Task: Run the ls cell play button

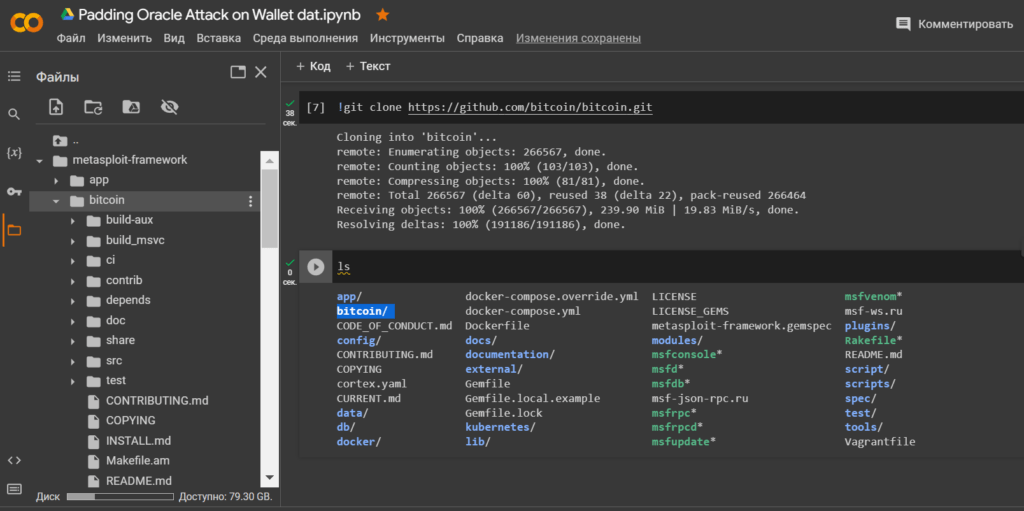Action: point(315,267)
